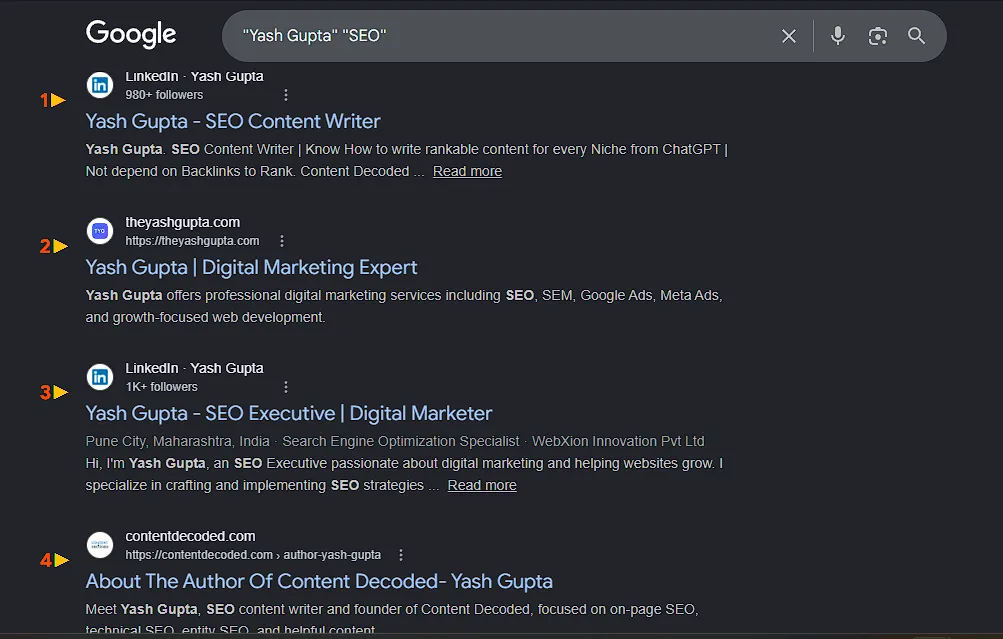Start voice search with the microphone icon

coord(838,36)
